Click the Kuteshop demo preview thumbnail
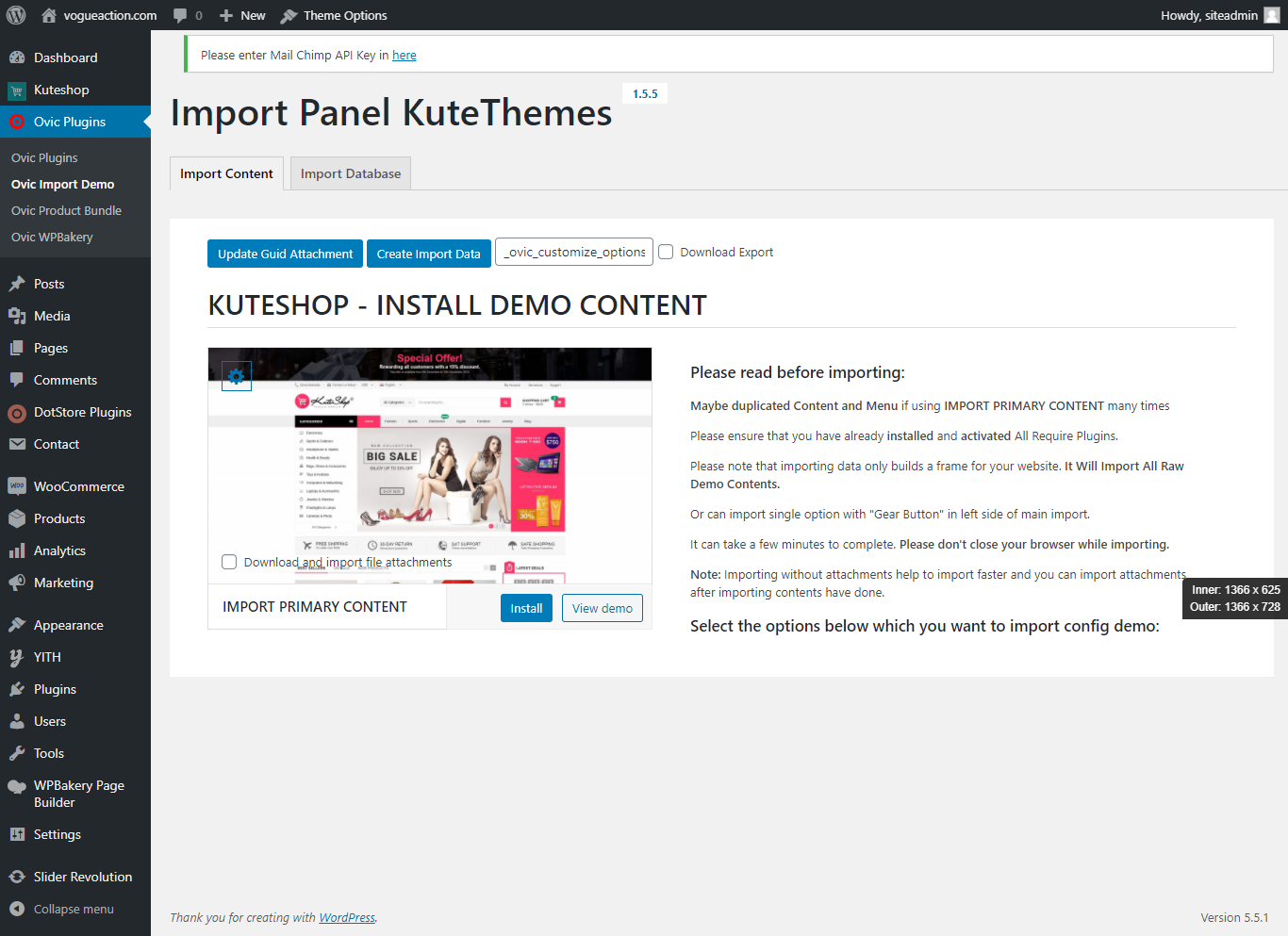This screenshot has height=936, width=1288. point(430,466)
